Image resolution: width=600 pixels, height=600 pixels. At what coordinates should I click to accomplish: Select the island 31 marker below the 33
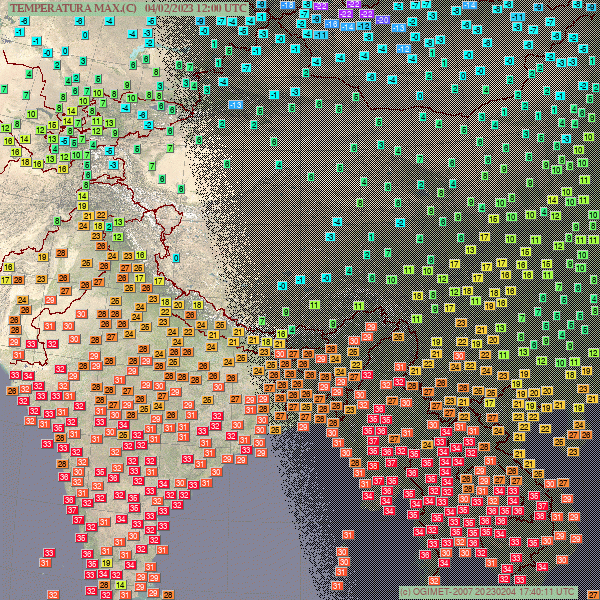tap(45, 563)
